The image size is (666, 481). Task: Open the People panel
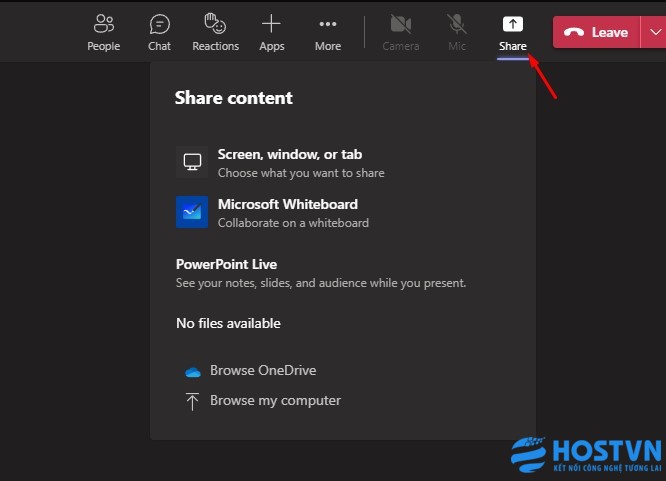[x=104, y=33]
